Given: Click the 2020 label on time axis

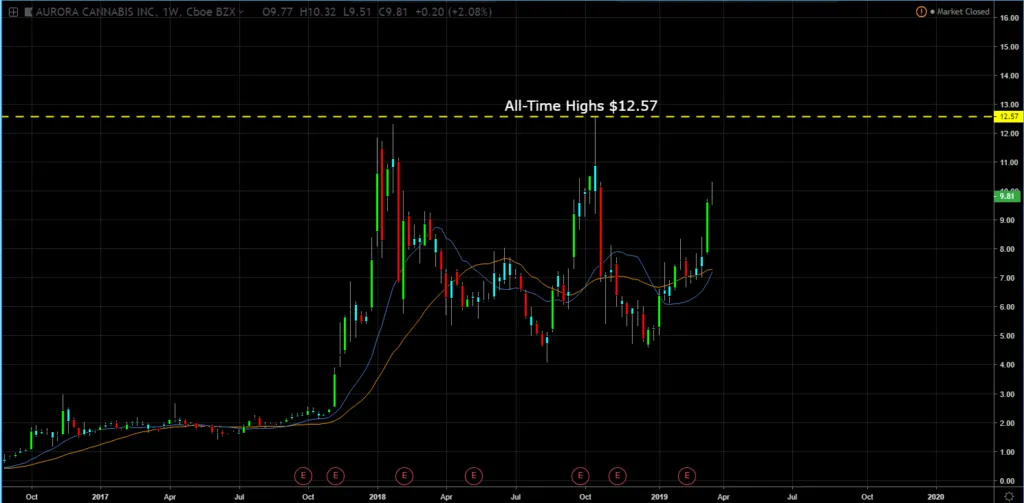Looking at the screenshot, I should 936,496.
